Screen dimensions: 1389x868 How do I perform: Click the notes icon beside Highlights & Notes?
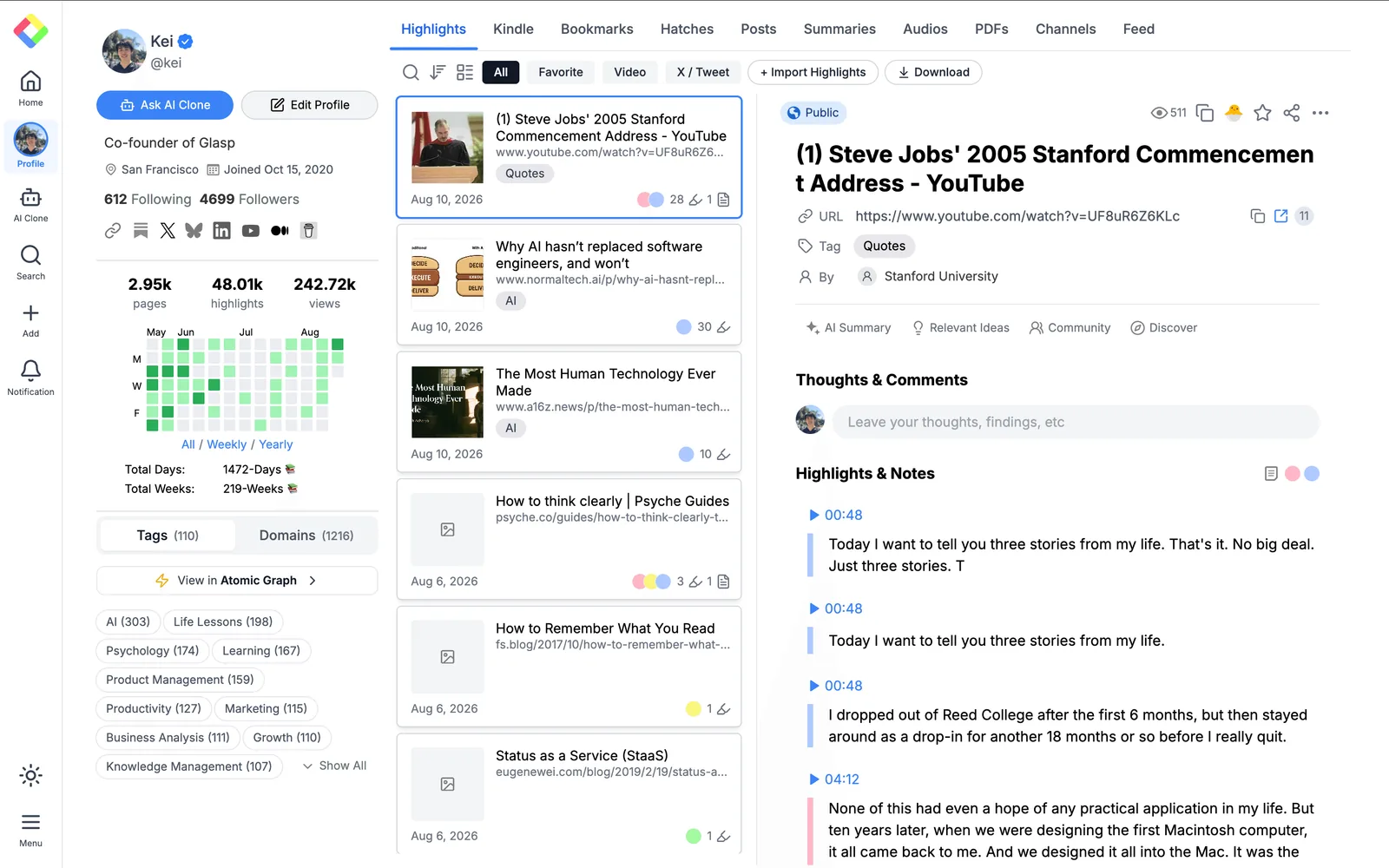click(x=1271, y=474)
